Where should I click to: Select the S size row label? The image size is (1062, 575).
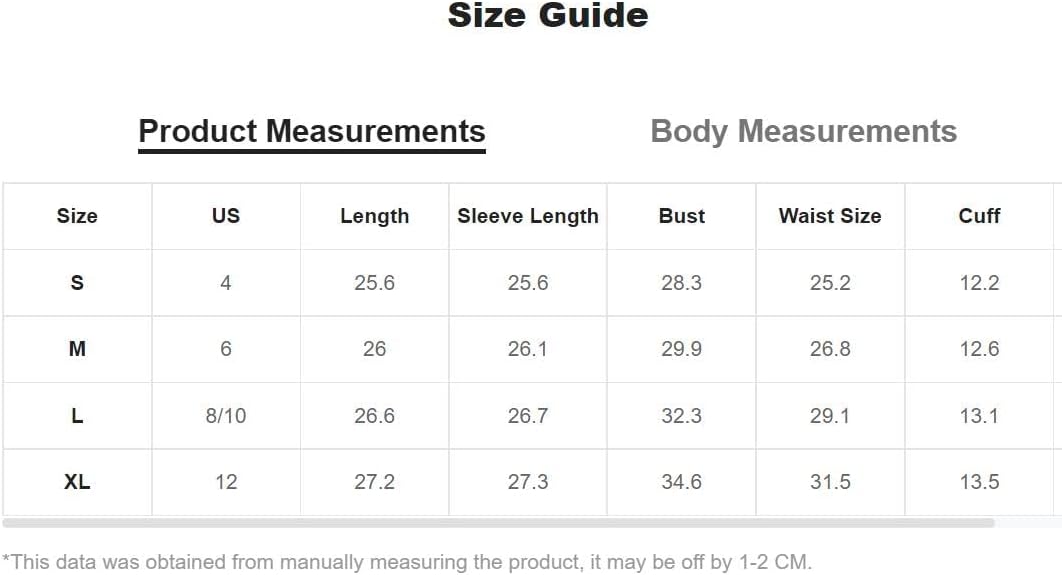point(77,282)
